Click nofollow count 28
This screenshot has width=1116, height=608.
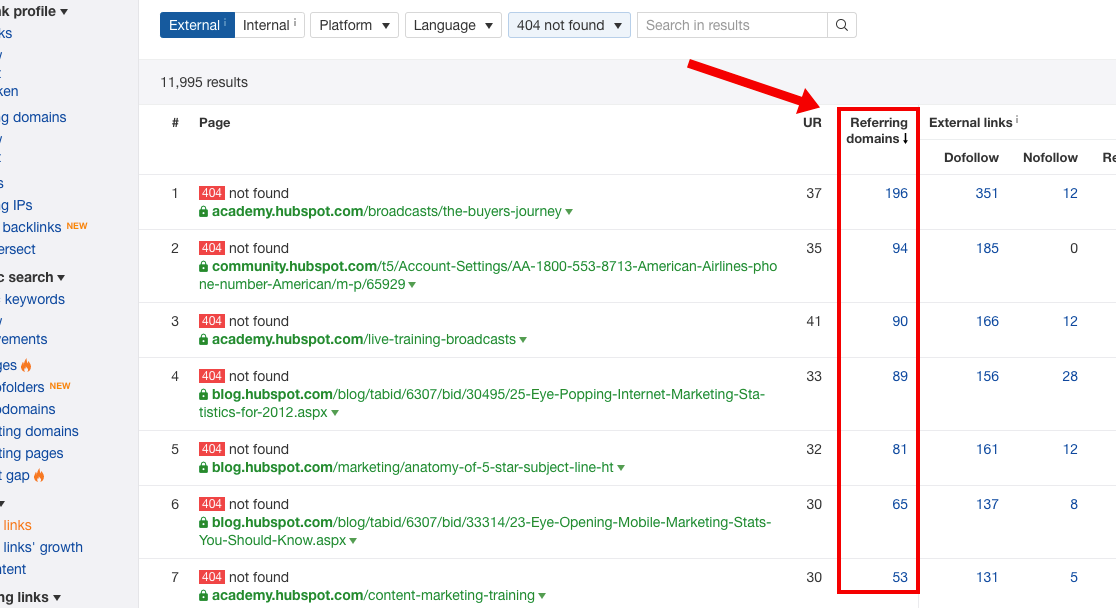pyautogui.click(x=1070, y=377)
